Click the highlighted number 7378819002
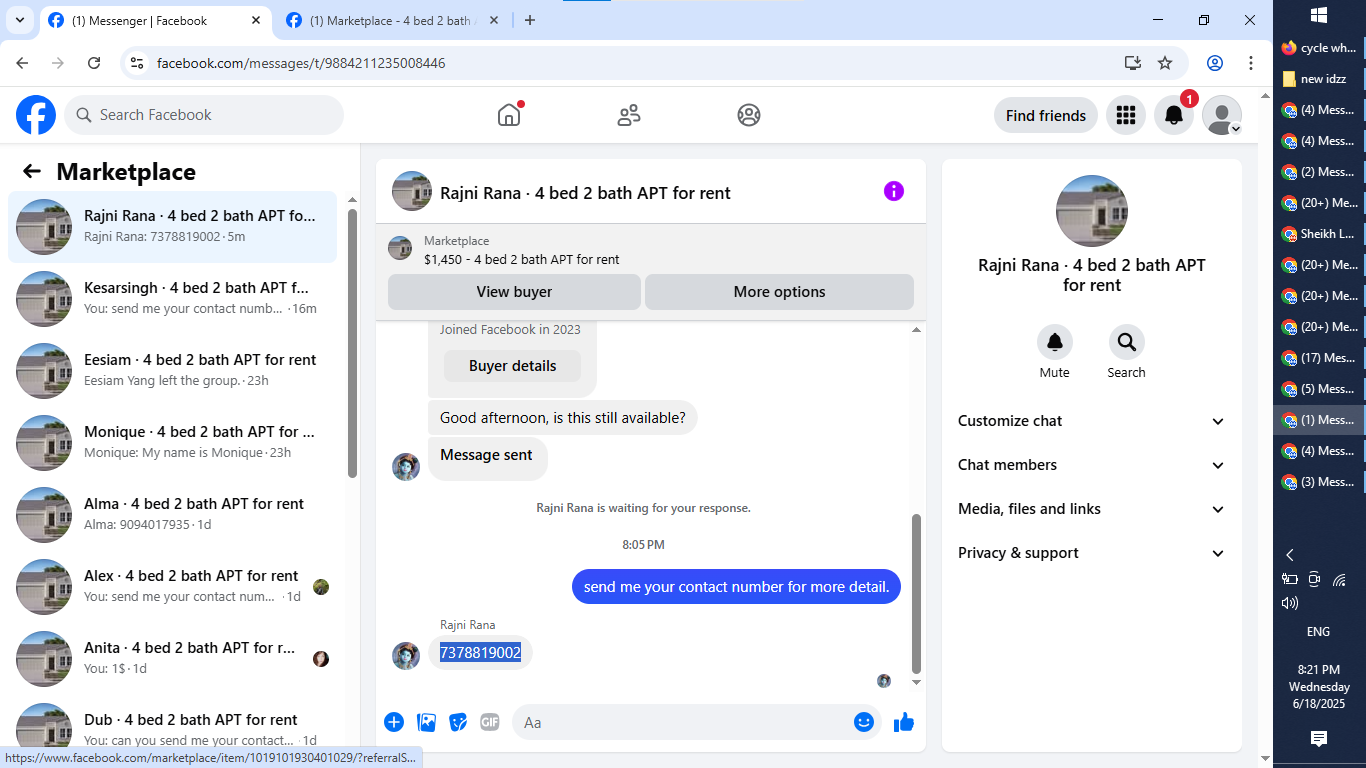 (481, 653)
